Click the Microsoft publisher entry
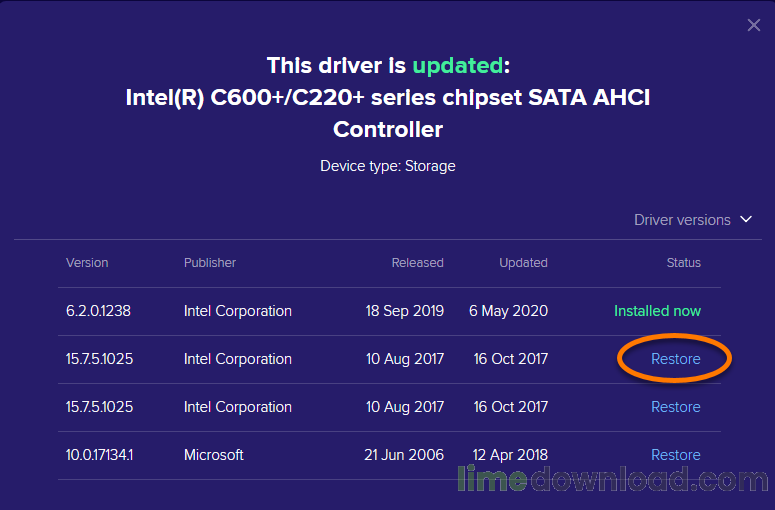 pyautogui.click(x=214, y=455)
